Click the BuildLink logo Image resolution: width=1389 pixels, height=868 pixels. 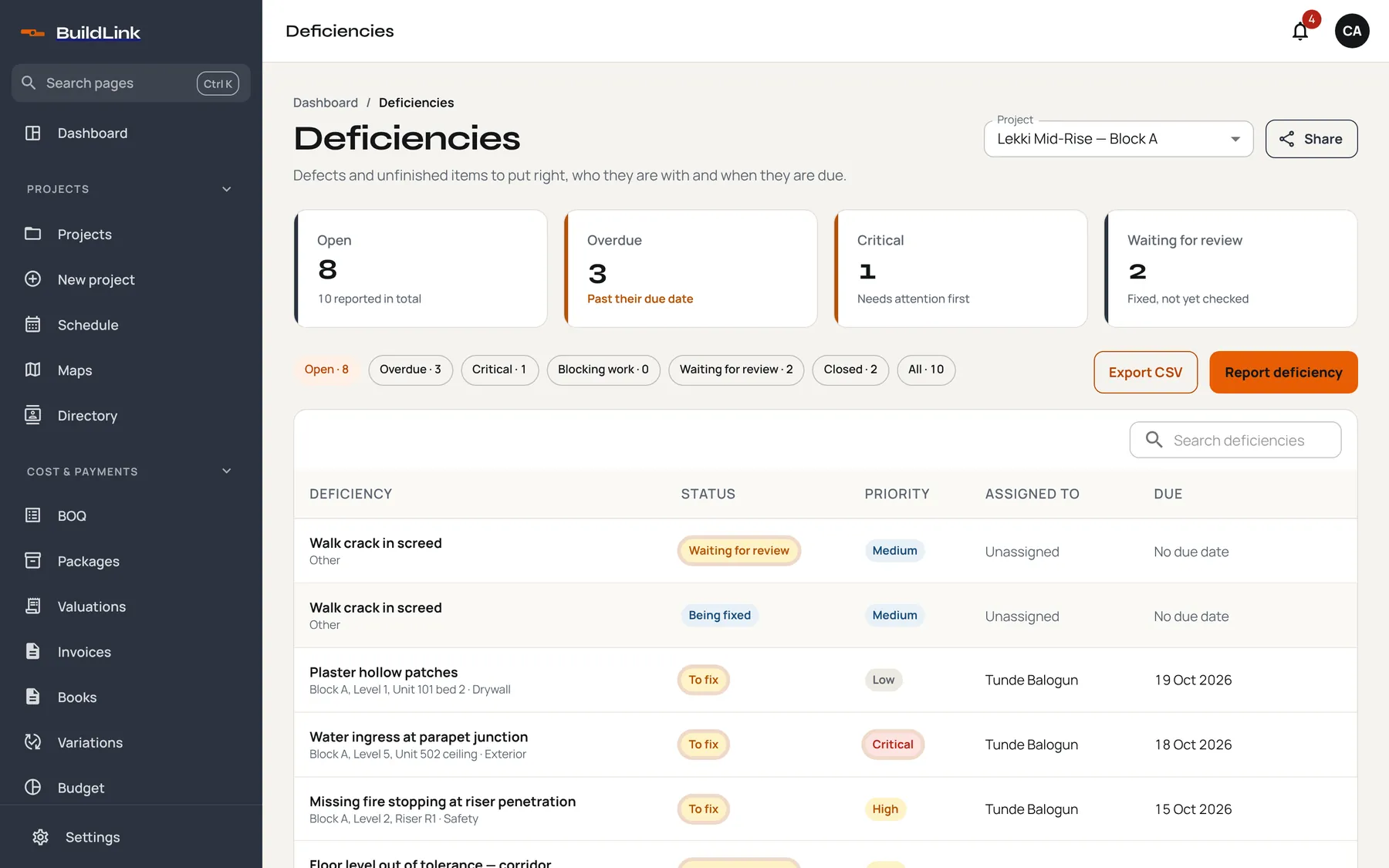[x=80, y=32]
